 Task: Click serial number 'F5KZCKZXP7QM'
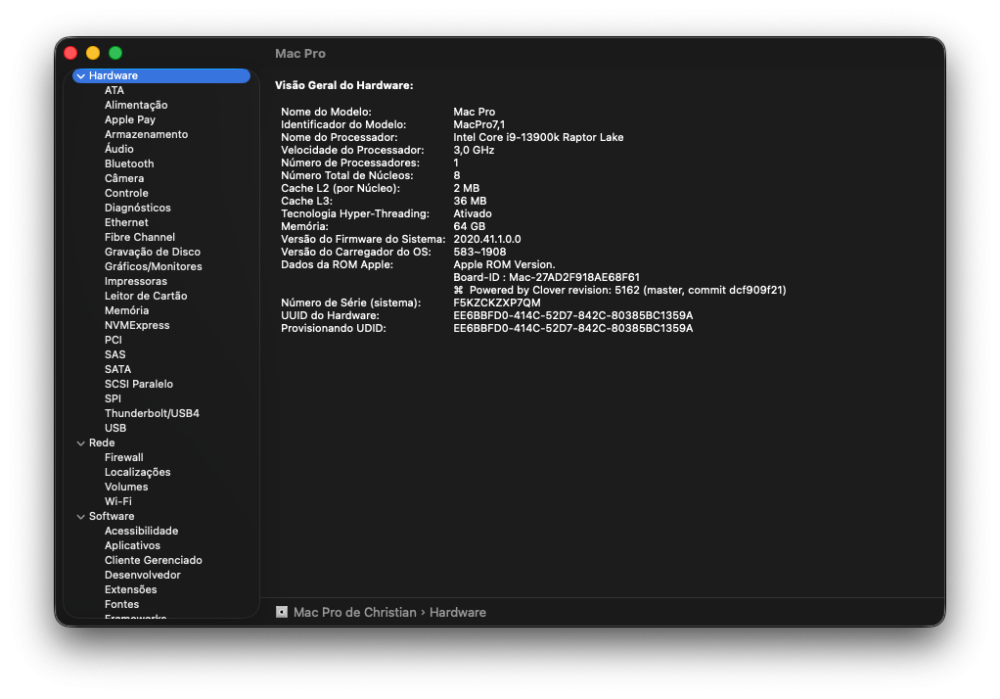point(497,302)
